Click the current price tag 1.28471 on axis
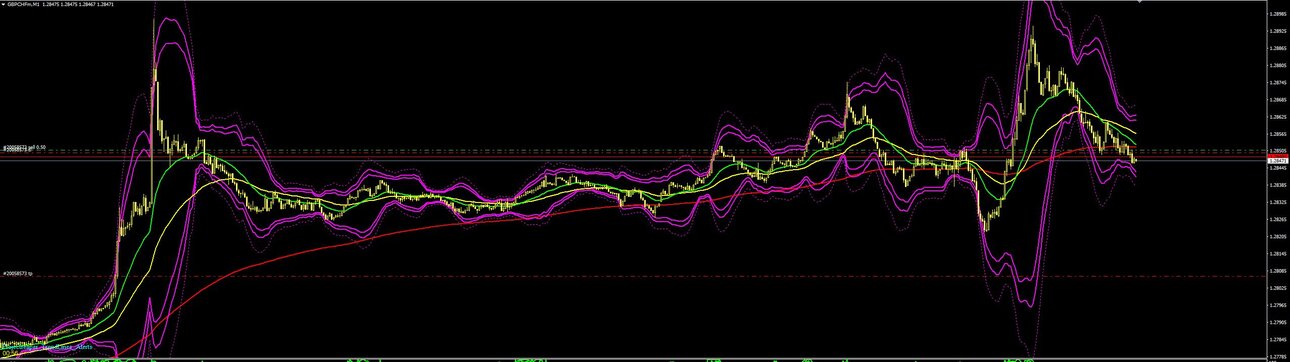The height and width of the screenshot is (362, 1290). [1277, 160]
